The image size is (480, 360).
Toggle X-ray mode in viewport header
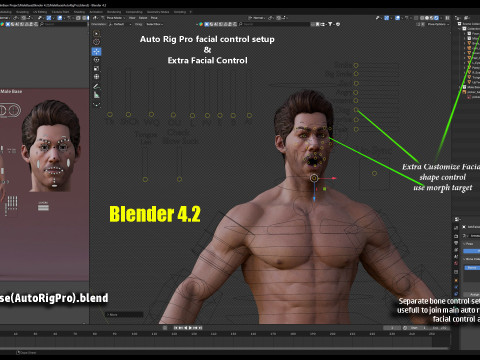tap(416, 18)
